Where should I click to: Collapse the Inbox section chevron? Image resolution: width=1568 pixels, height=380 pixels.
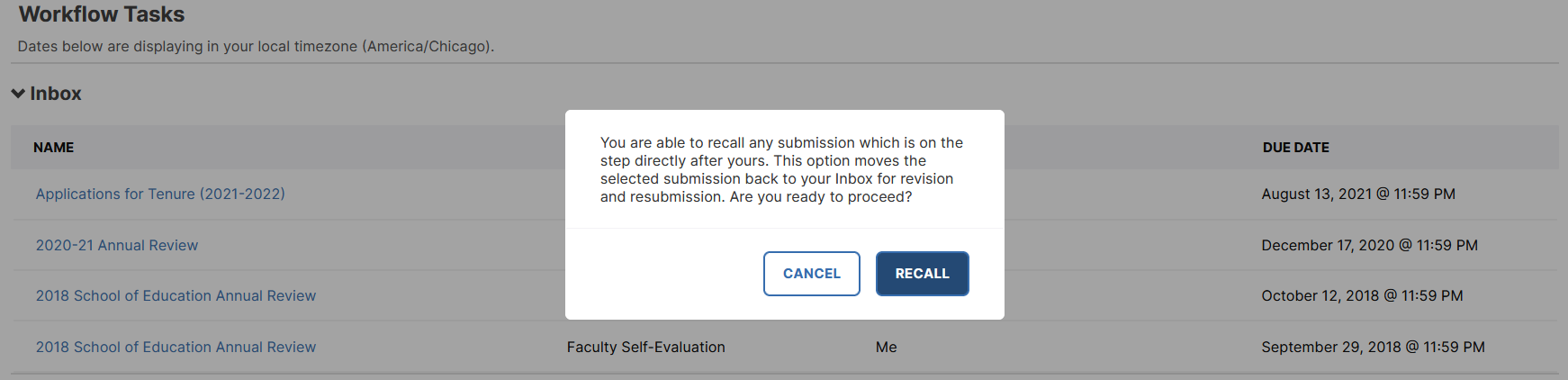[18, 94]
